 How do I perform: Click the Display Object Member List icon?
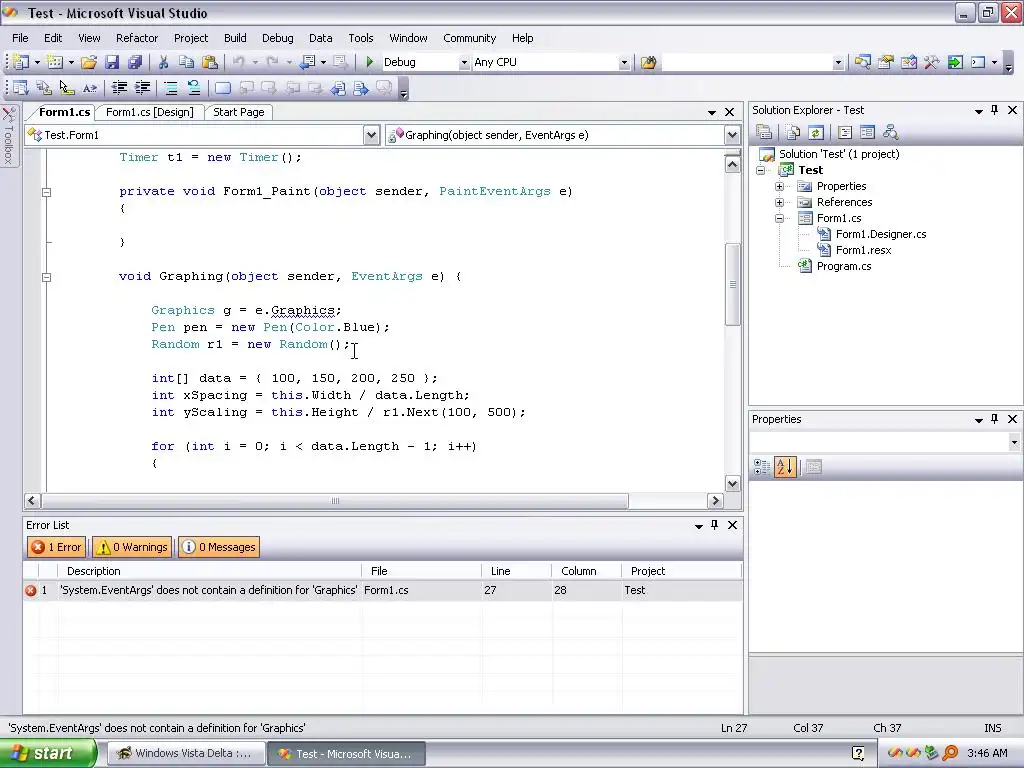tap(21, 88)
